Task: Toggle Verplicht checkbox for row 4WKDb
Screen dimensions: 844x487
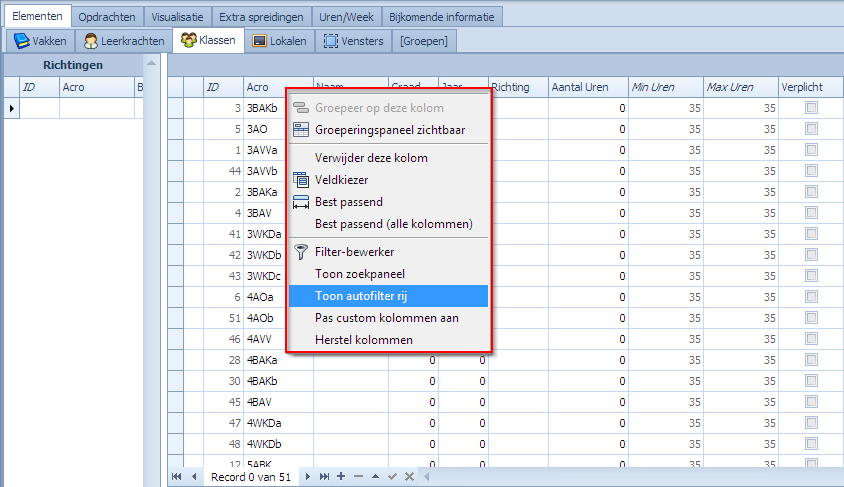Action: 811,443
